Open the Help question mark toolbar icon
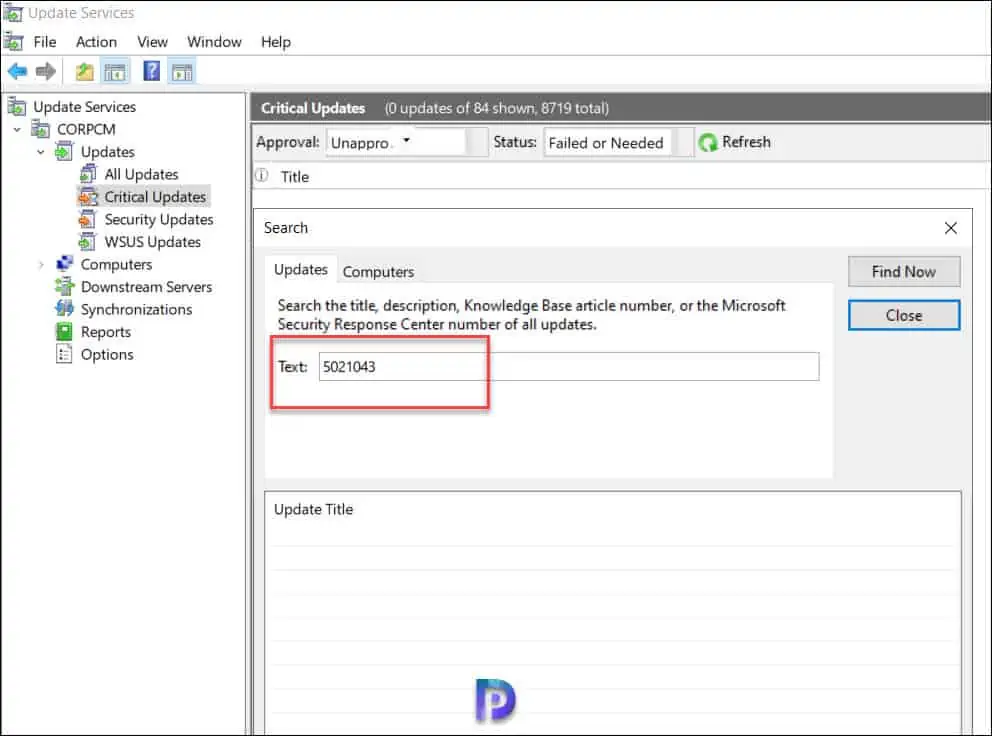Image resolution: width=992 pixels, height=736 pixels. coord(152,71)
